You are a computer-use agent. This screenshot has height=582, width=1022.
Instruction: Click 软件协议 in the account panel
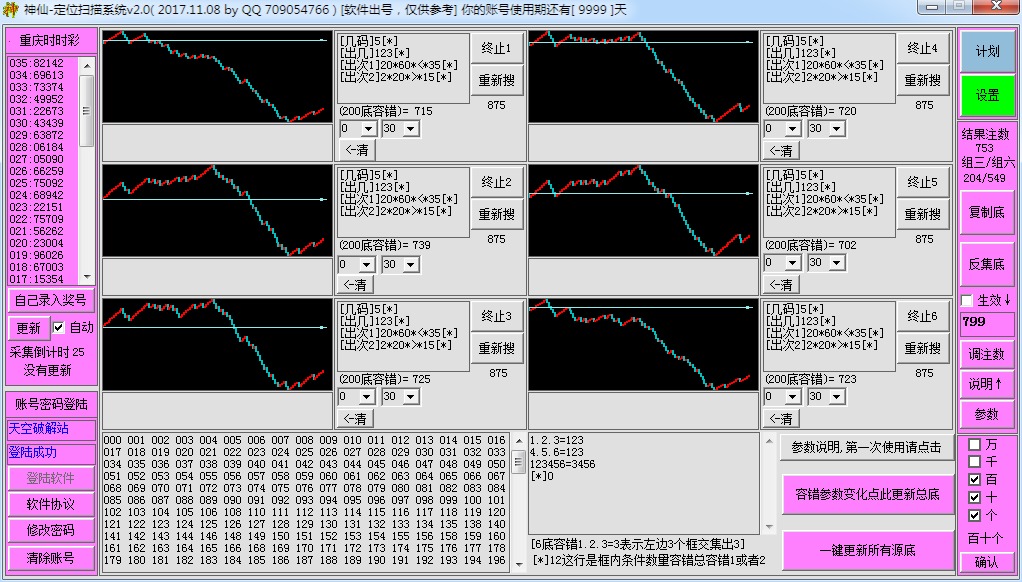click(50, 504)
